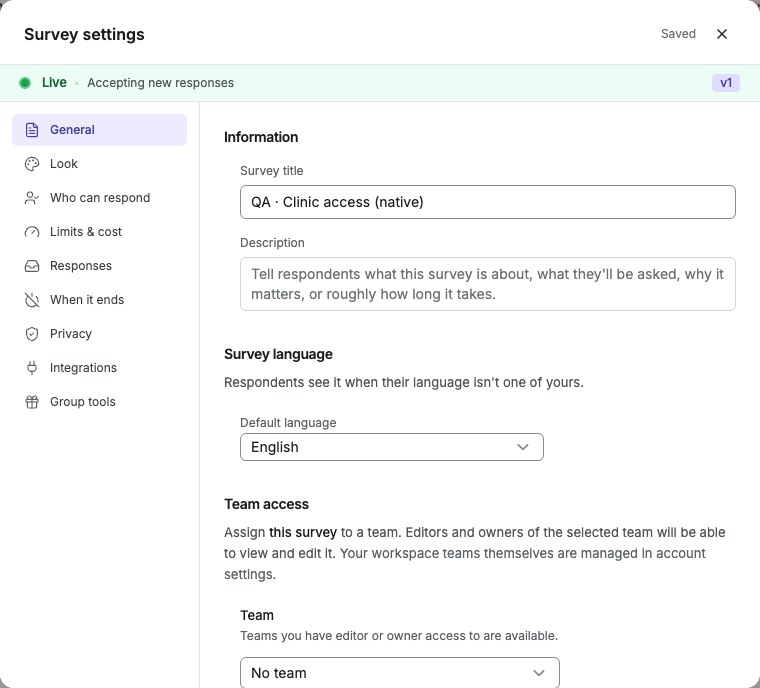Image resolution: width=760 pixels, height=688 pixels.
Task: Click 'Teams you have editor' helper text
Action: pos(399,636)
